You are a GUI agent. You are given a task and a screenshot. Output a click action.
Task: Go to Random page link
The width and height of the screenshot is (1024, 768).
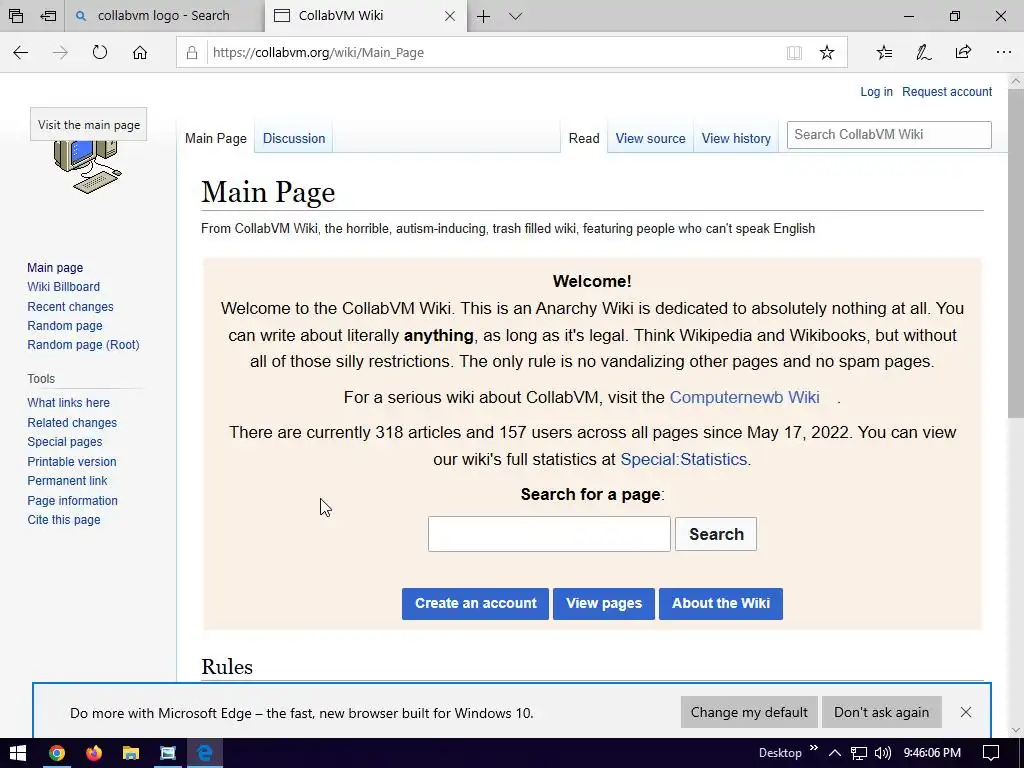coord(65,325)
